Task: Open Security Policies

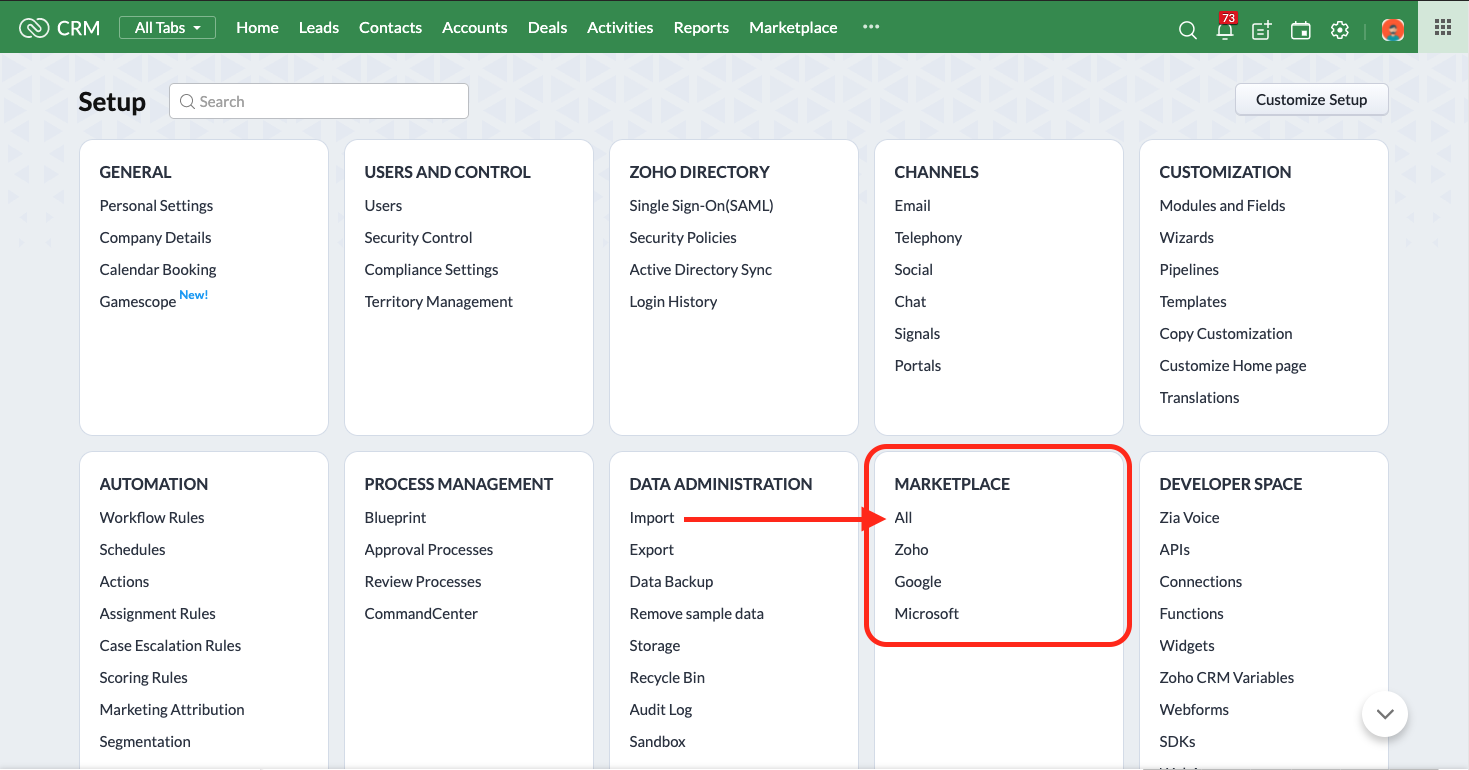Action: 683,238
